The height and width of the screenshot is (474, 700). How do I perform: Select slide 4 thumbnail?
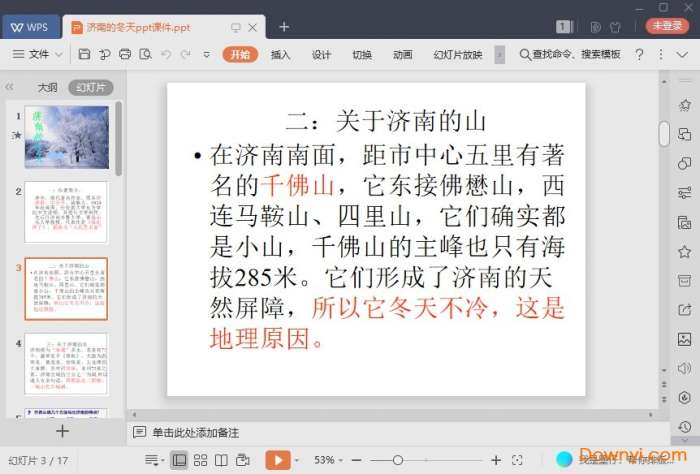pyautogui.click(x=66, y=364)
